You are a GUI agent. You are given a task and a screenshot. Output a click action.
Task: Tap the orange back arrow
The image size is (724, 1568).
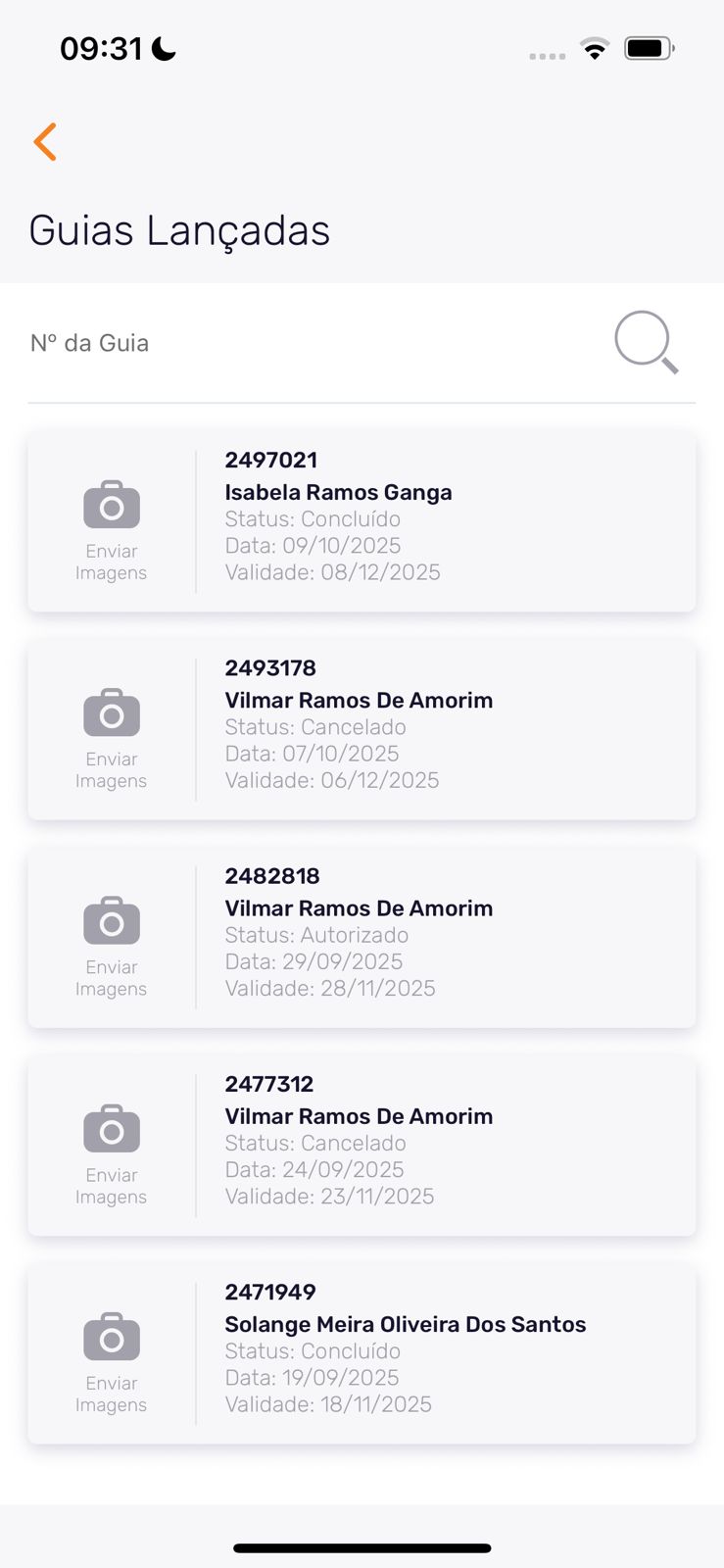[x=45, y=142]
